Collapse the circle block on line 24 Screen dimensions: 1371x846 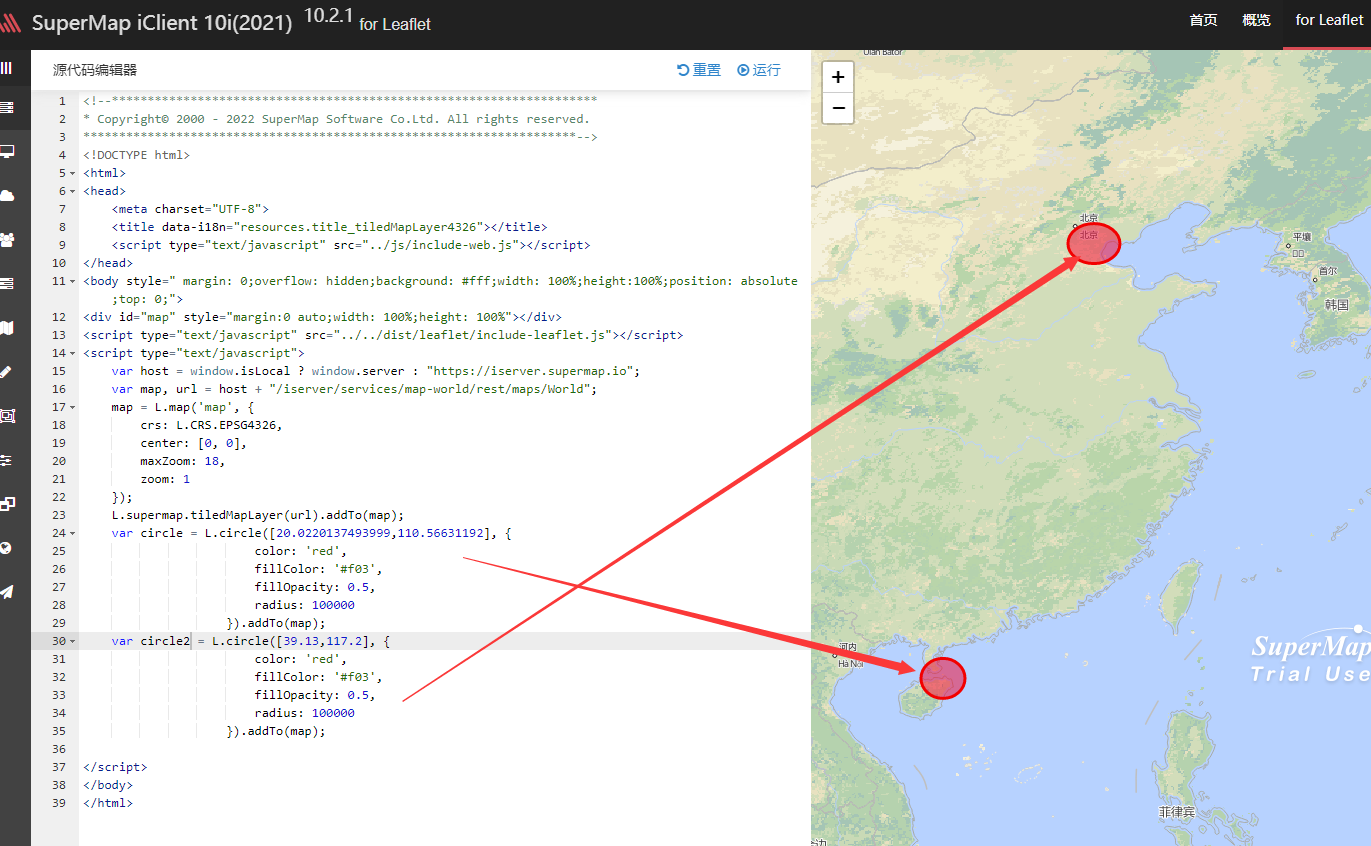pyautogui.click(x=74, y=533)
